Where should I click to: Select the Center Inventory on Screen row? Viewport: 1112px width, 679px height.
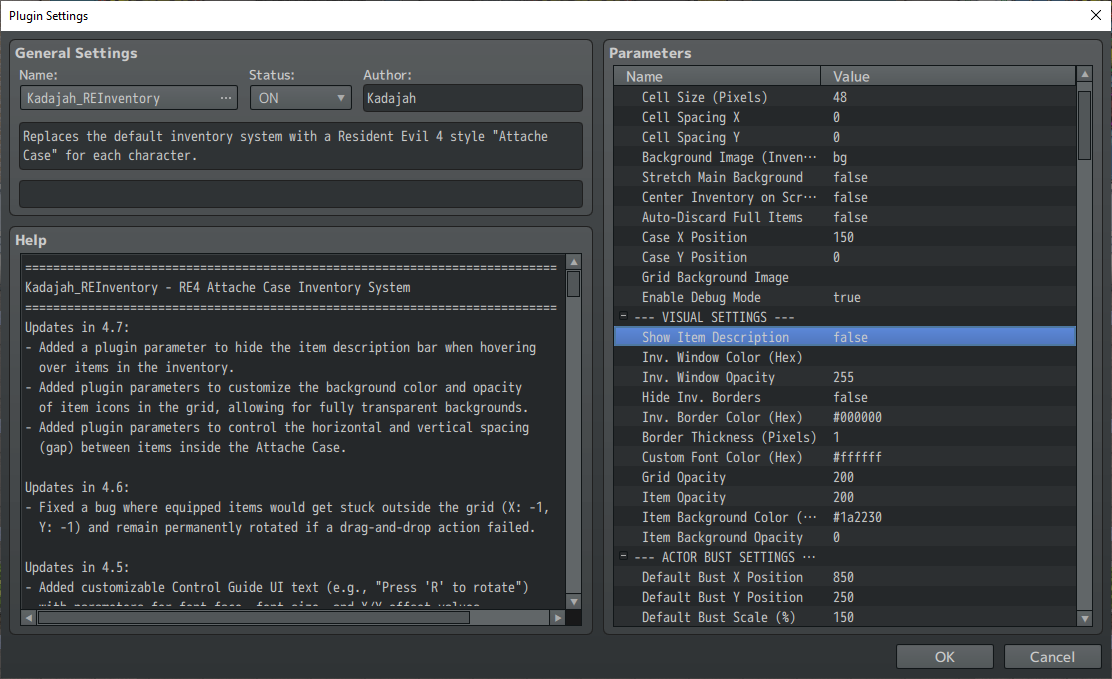pyautogui.click(x=845, y=197)
